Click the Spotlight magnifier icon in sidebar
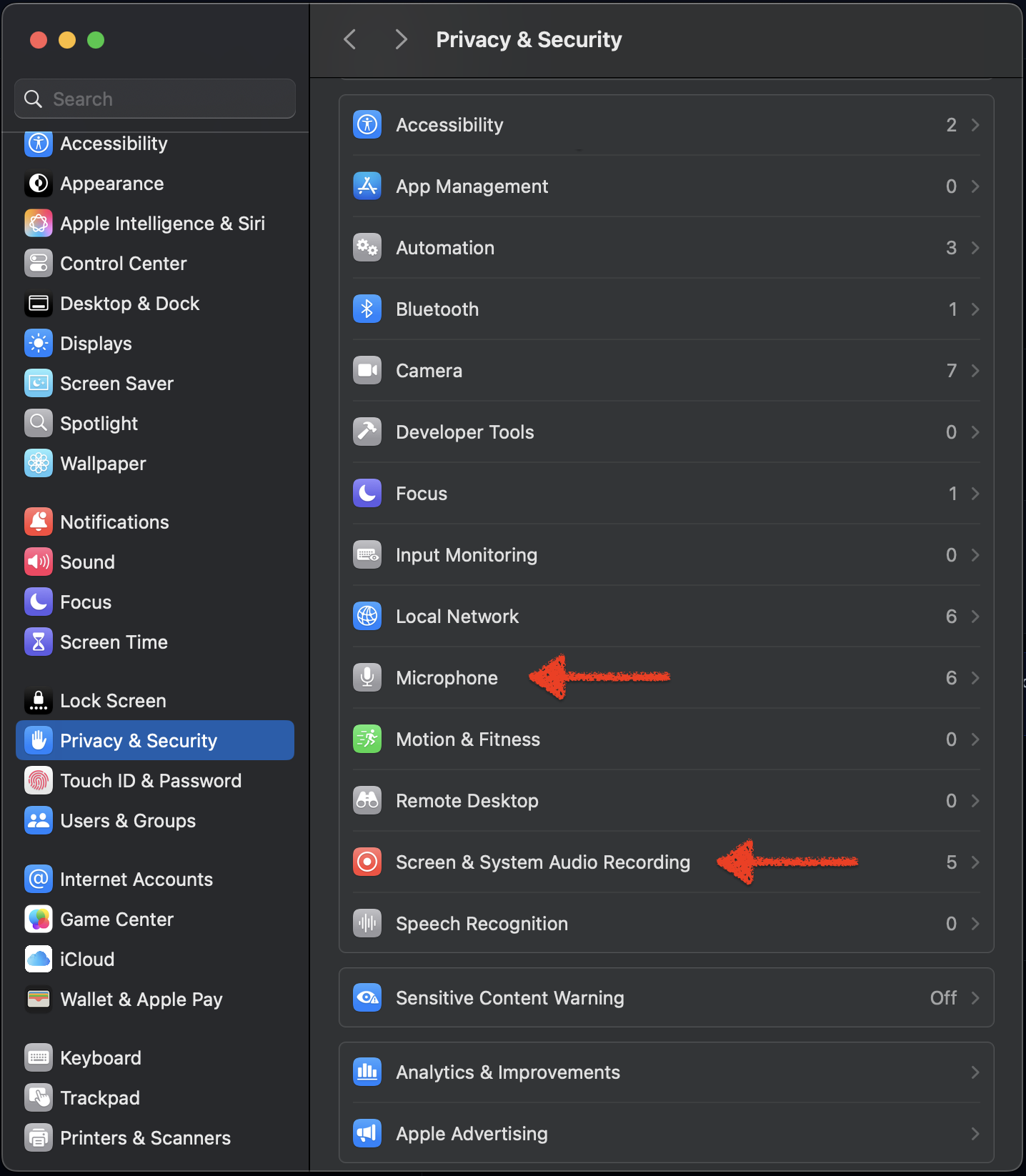Viewport: 1026px width, 1176px height. (39, 424)
